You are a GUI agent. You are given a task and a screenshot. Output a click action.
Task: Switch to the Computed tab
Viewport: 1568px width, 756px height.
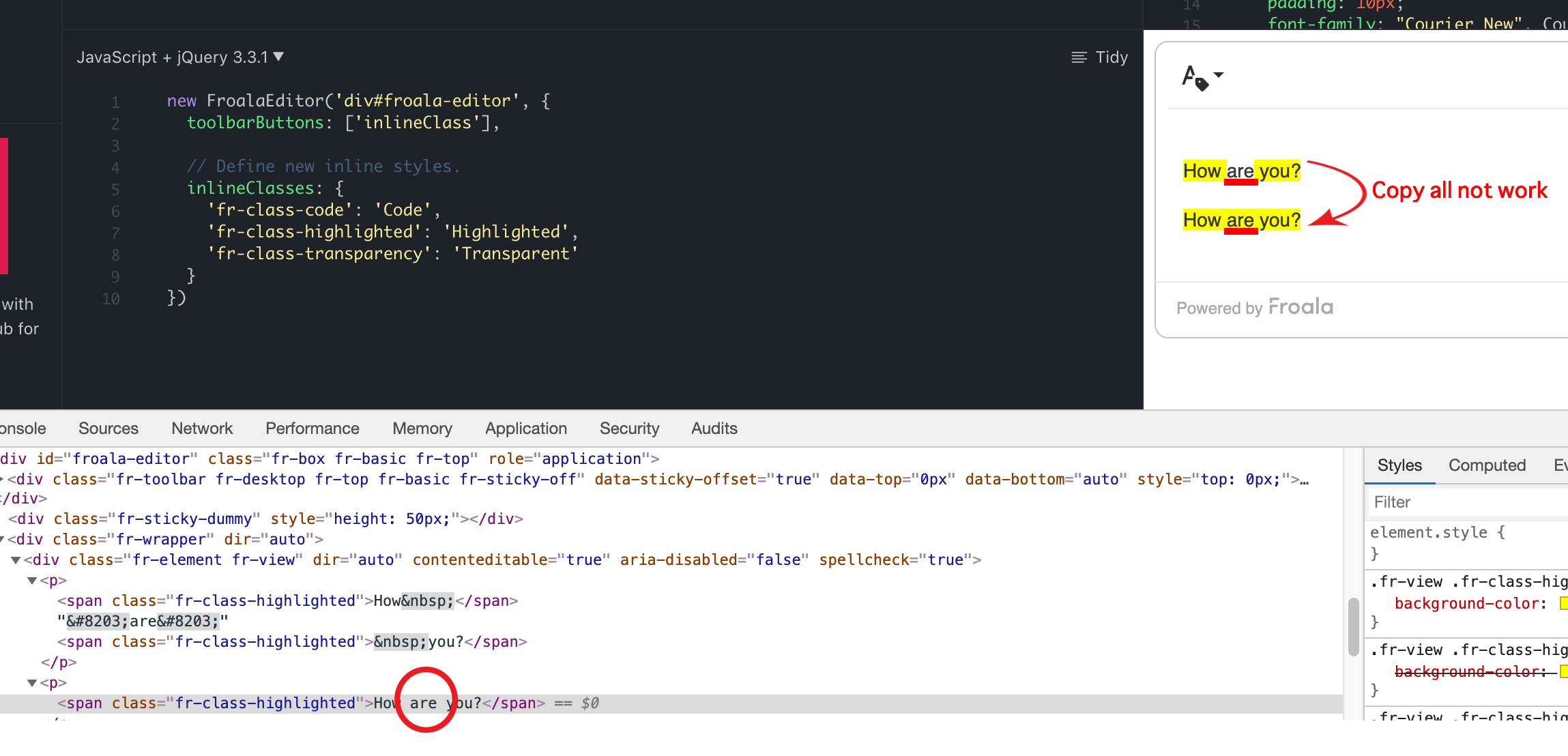tap(1487, 465)
